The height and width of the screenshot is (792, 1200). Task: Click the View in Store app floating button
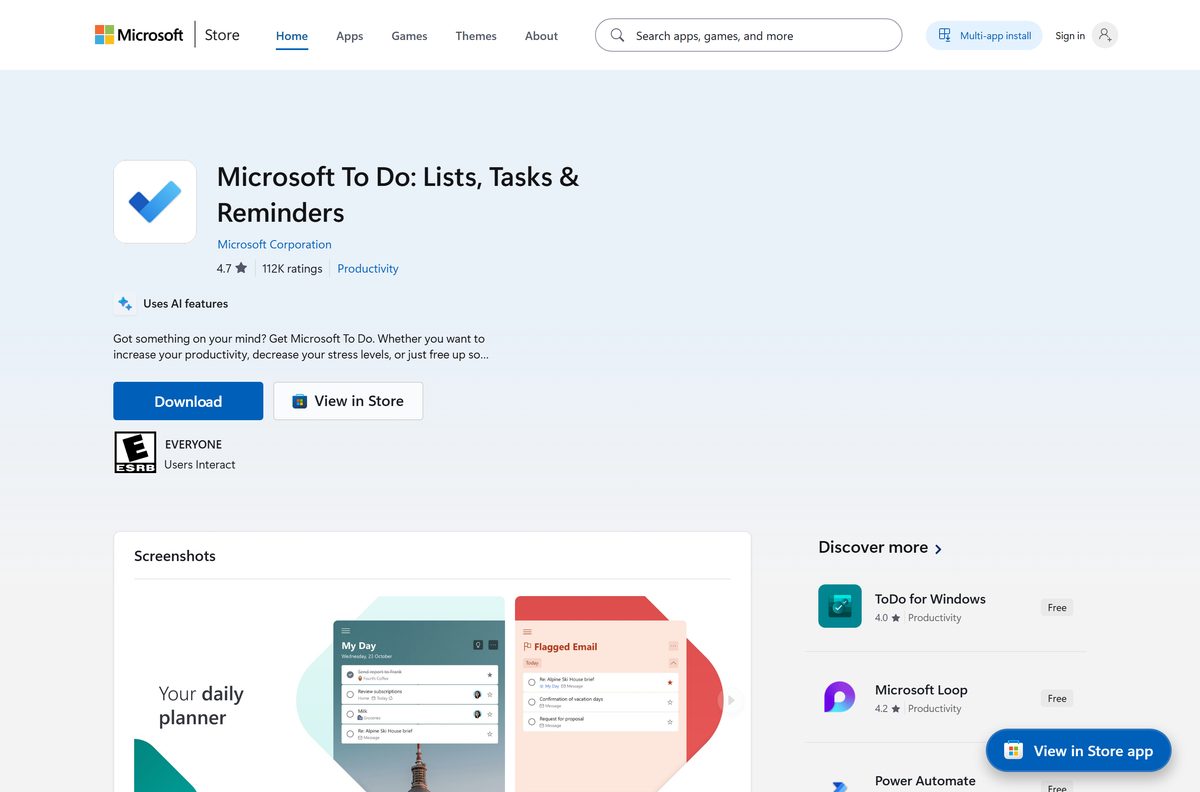point(1078,751)
